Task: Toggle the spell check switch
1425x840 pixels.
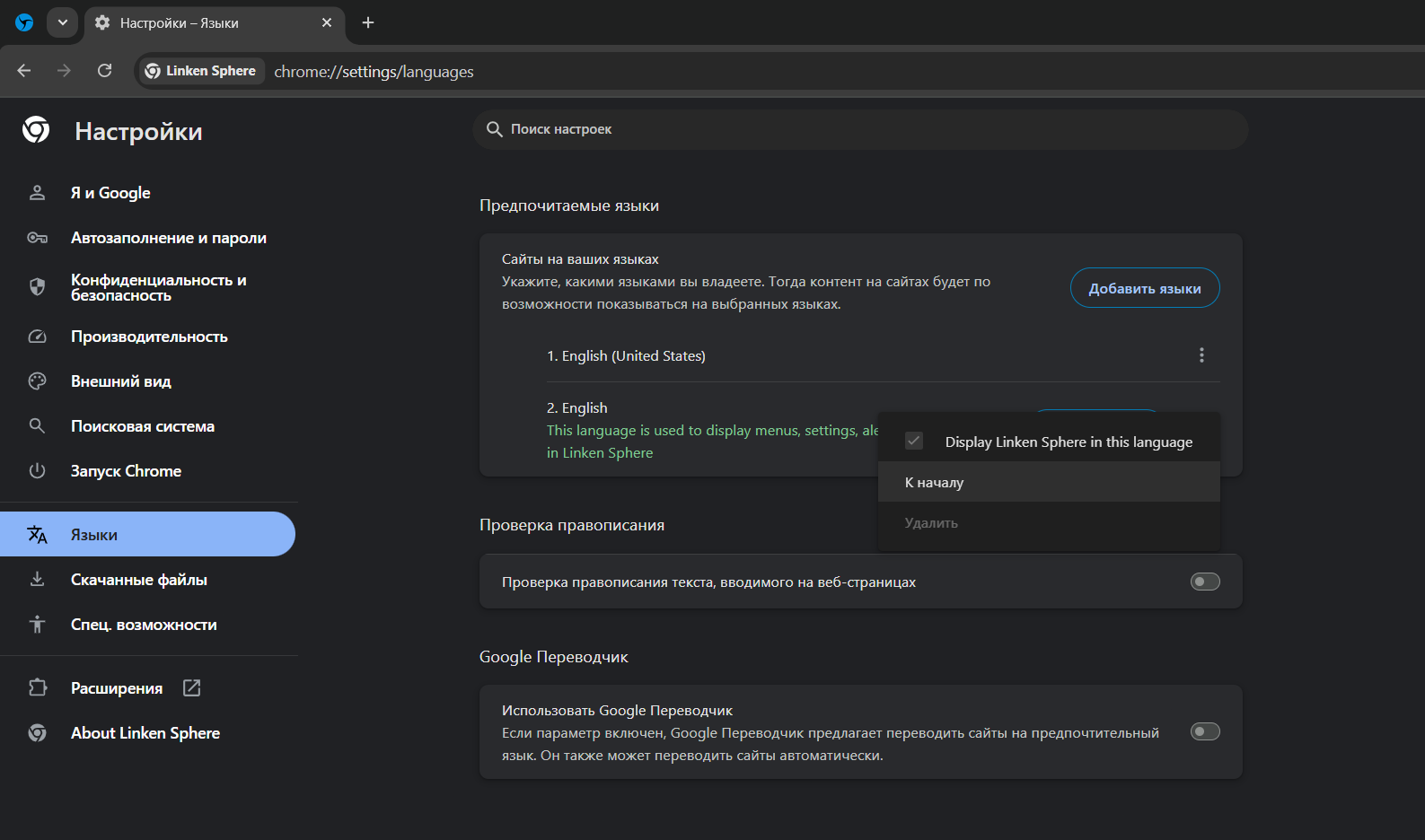Action: point(1205,582)
